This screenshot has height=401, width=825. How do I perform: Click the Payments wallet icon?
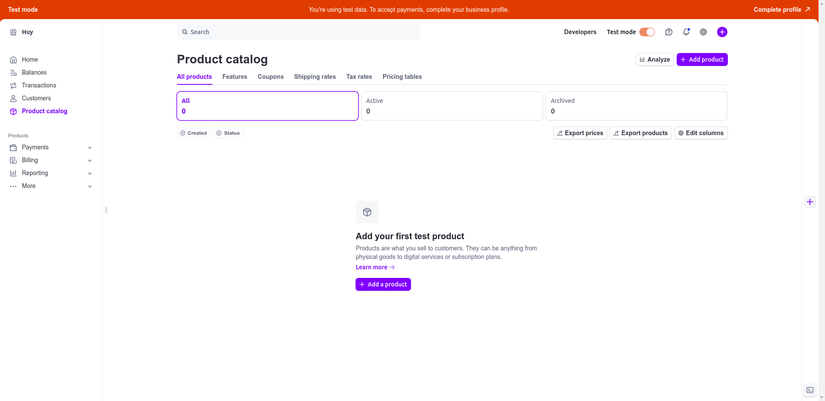tap(14, 147)
